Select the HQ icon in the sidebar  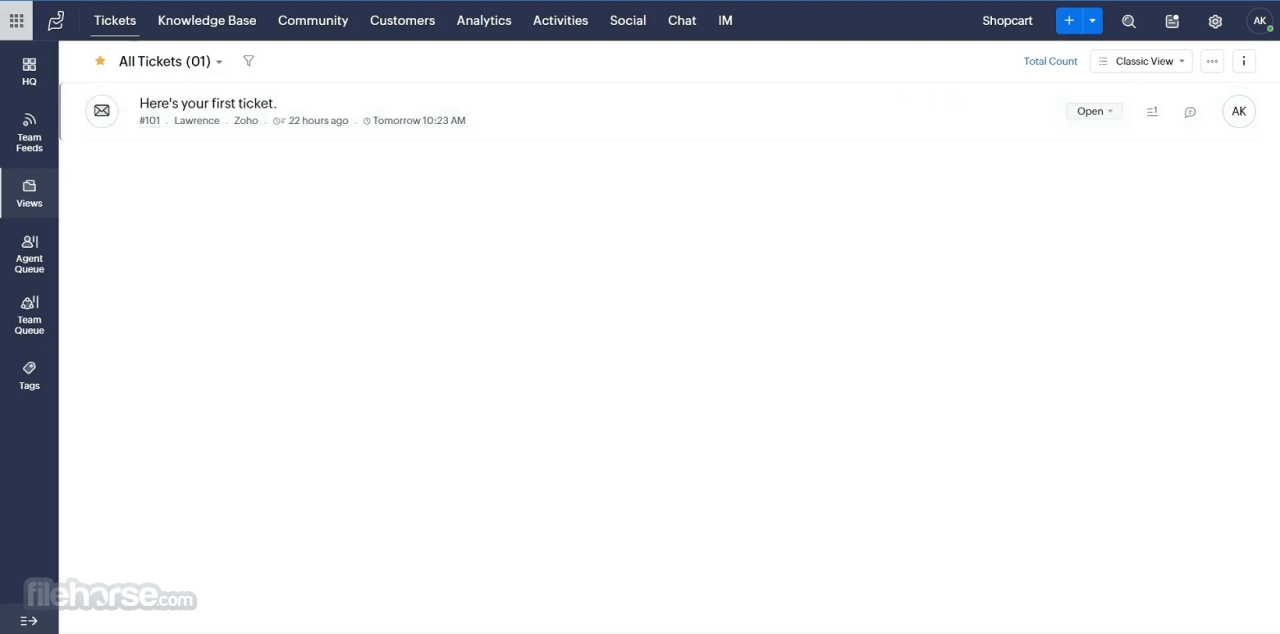pos(29,70)
